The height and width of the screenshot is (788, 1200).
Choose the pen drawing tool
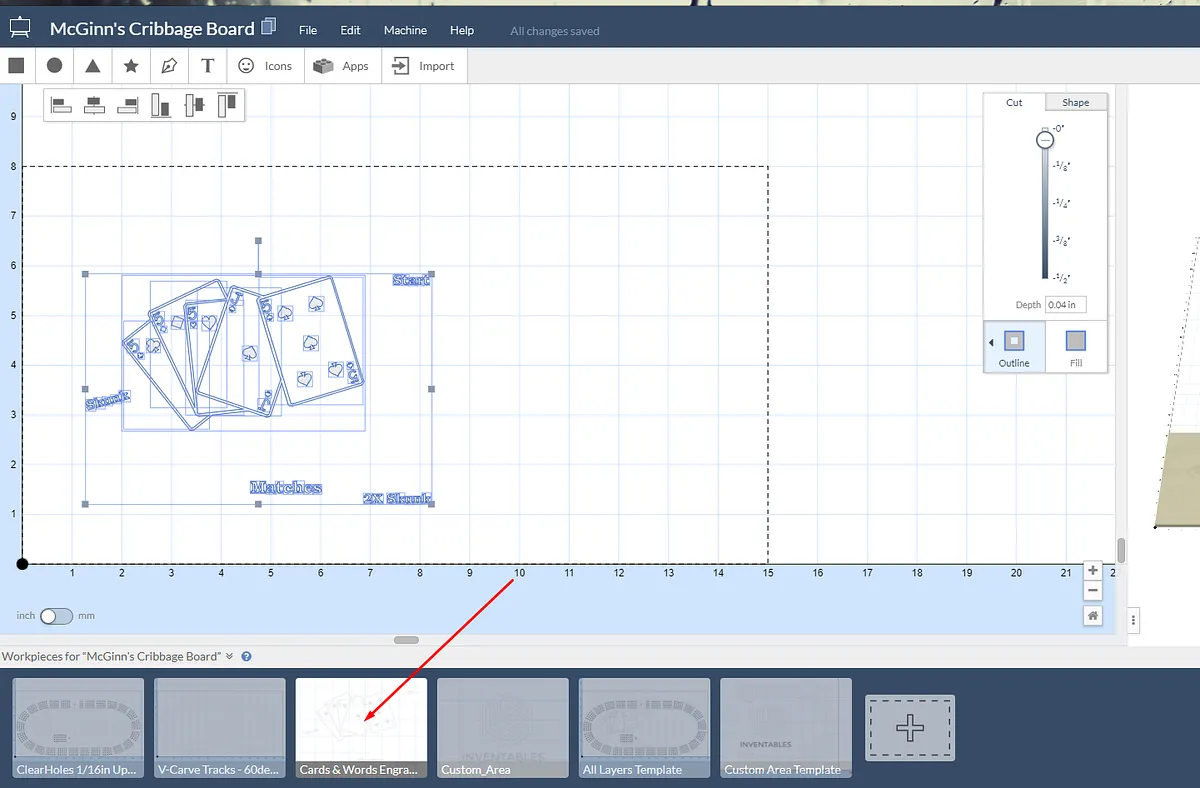click(169, 66)
